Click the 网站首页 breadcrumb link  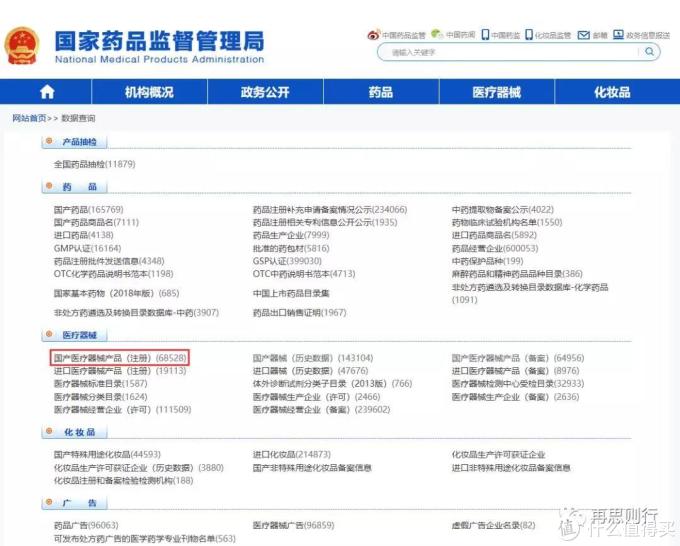click(29, 118)
